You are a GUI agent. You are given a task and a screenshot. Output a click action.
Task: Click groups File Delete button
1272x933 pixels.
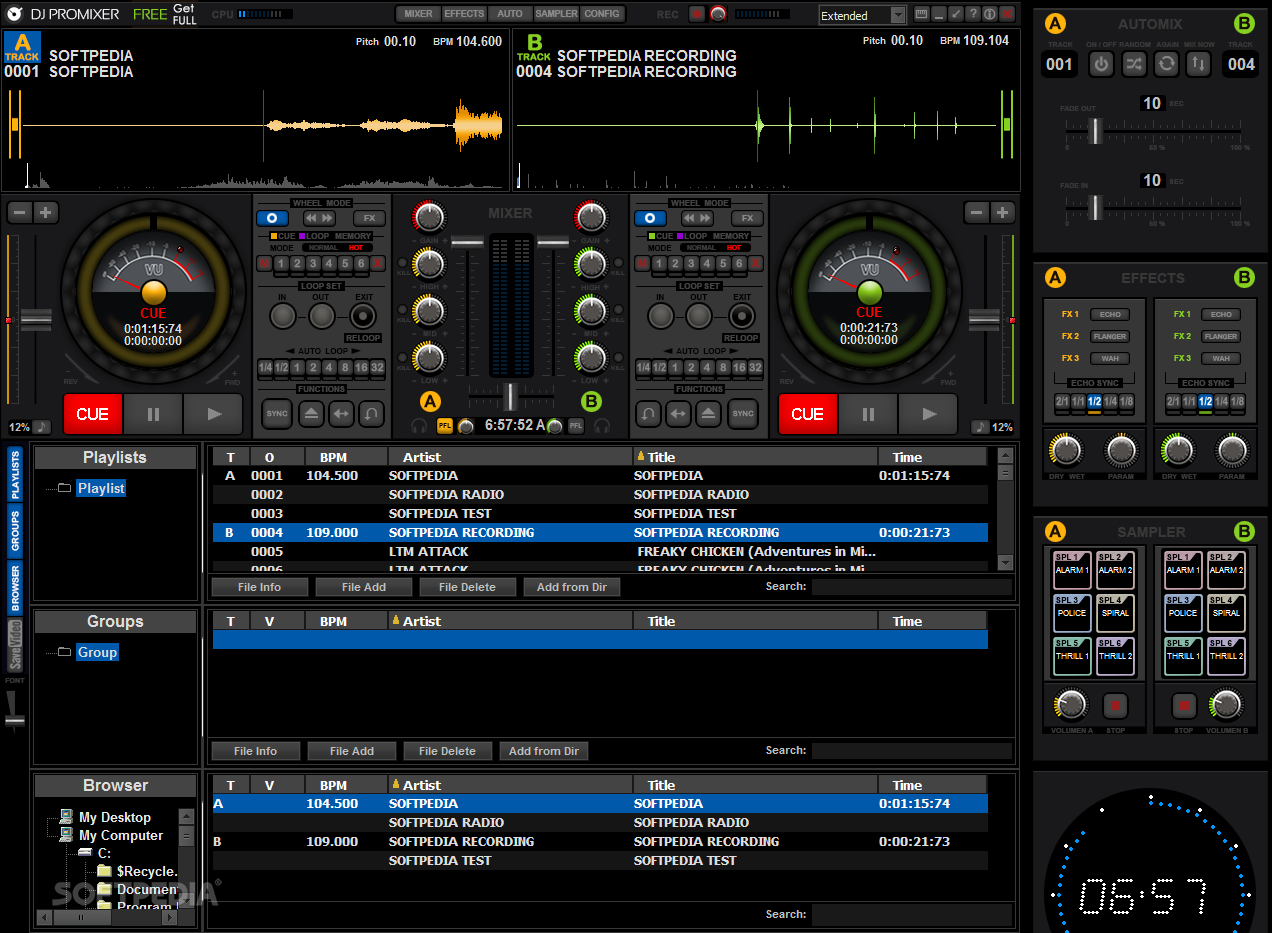click(x=448, y=751)
